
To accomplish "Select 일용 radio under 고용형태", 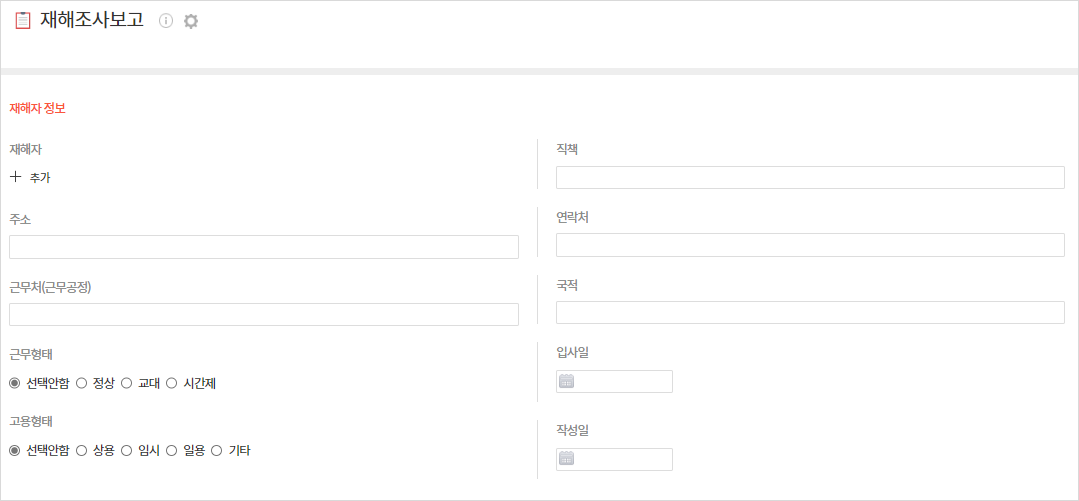I will click(172, 451).
